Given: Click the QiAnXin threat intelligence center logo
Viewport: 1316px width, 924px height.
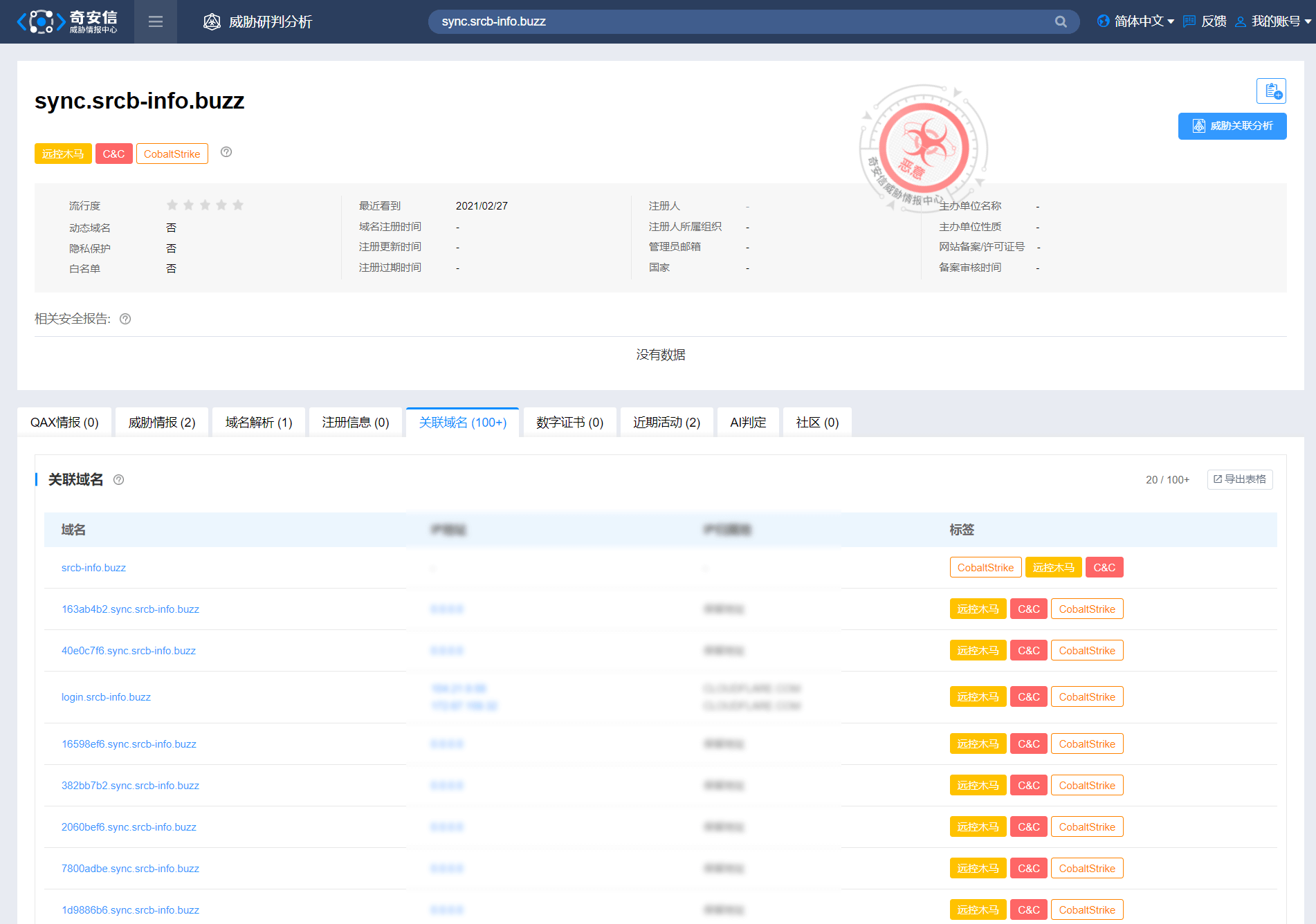Looking at the screenshot, I should click(67, 21).
